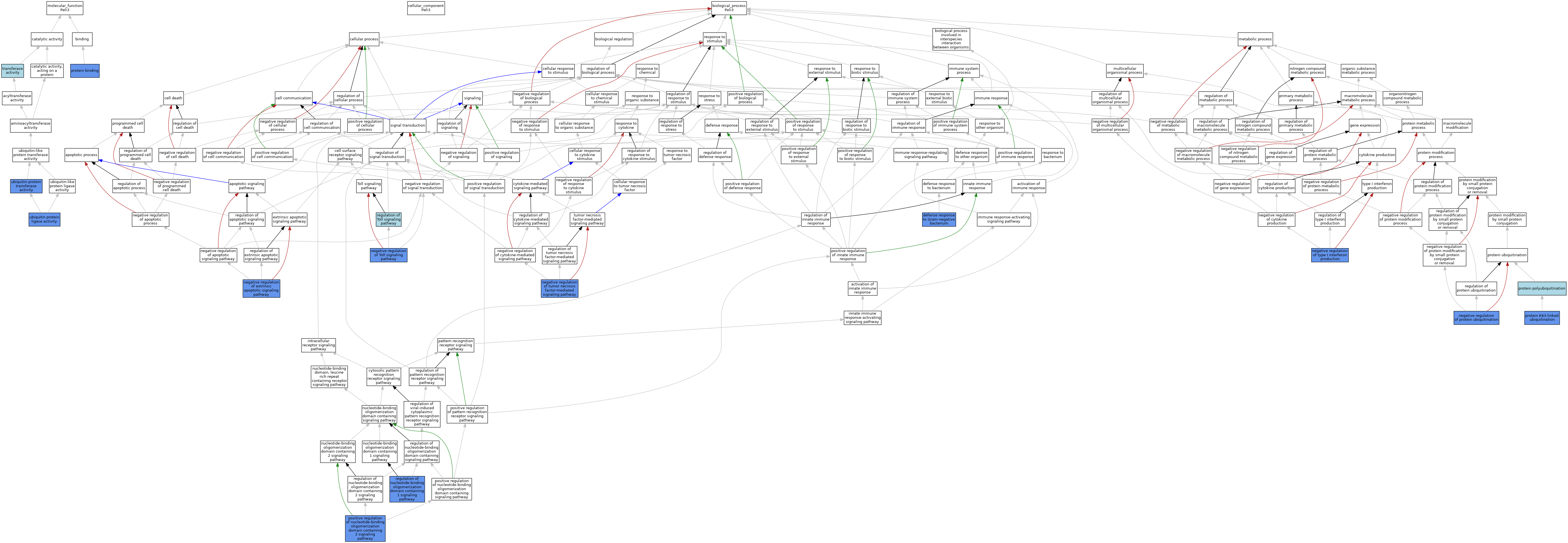The width and height of the screenshot is (1568, 543).
Task: Select the 'acyltransferase activity' node
Action: [x=17, y=98]
